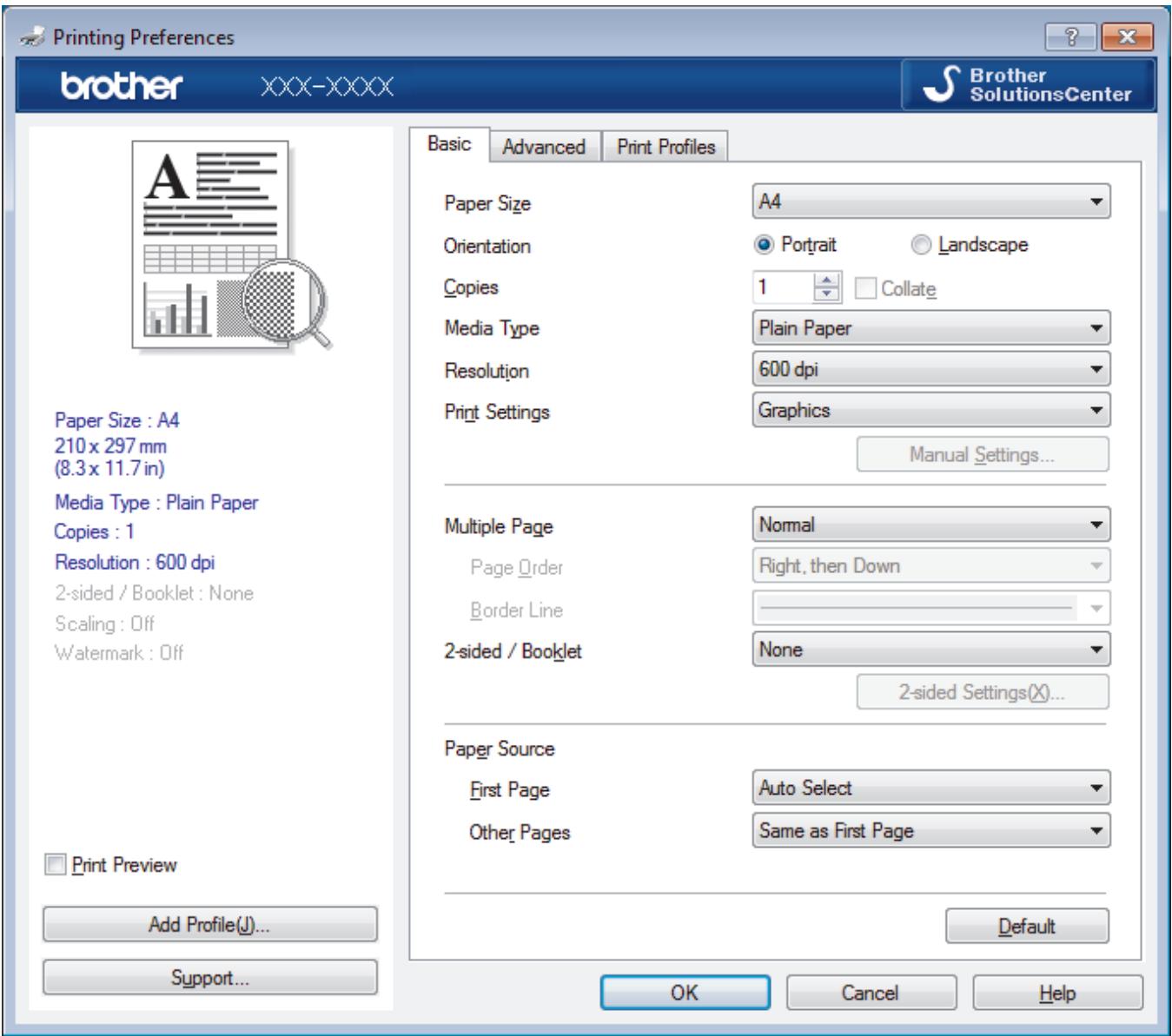The width and height of the screenshot is (1172, 1036).
Task: Open the Paper Size dropdown
Action: click(931, 201)
